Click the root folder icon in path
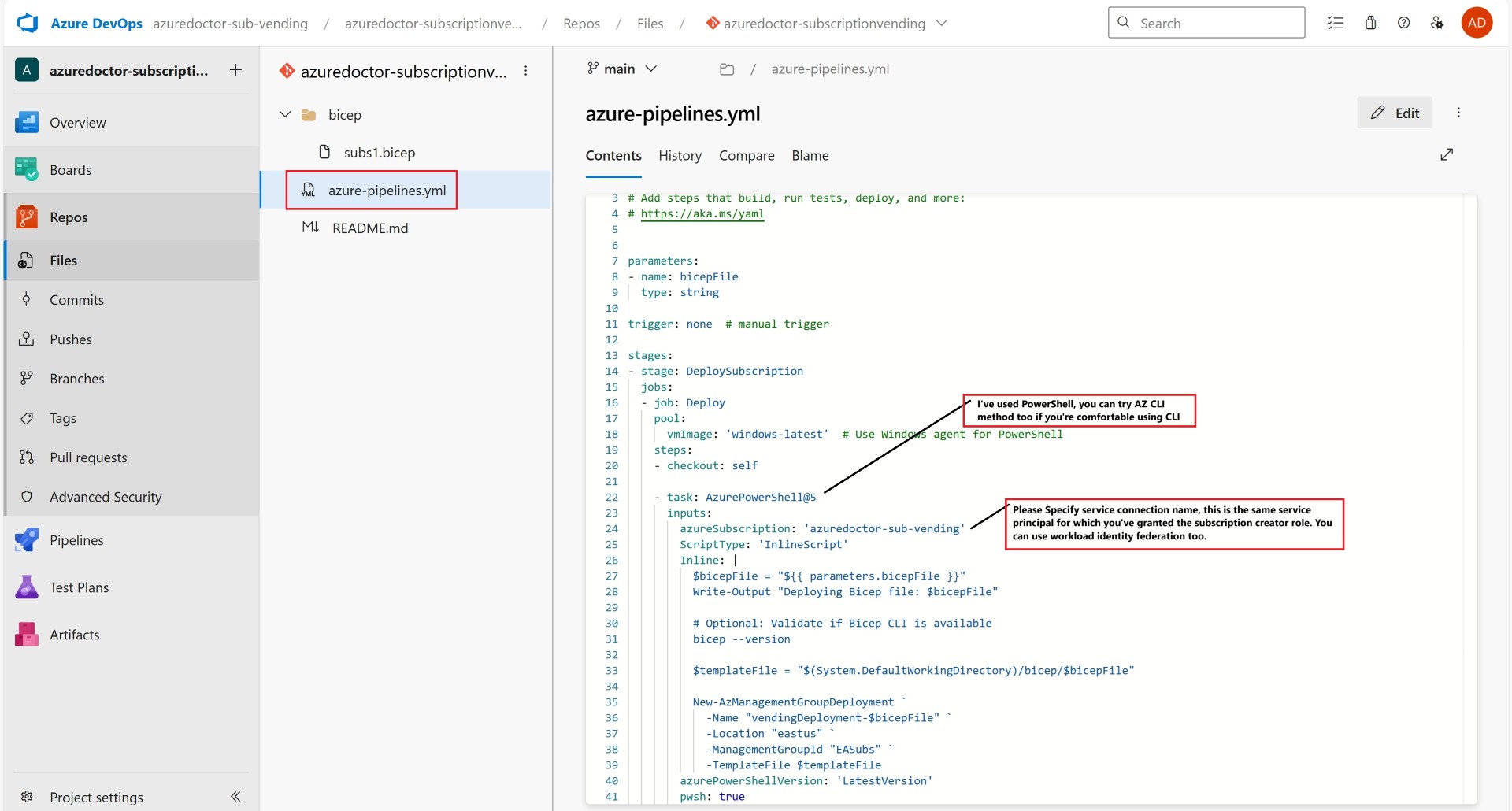 (727, 69)
